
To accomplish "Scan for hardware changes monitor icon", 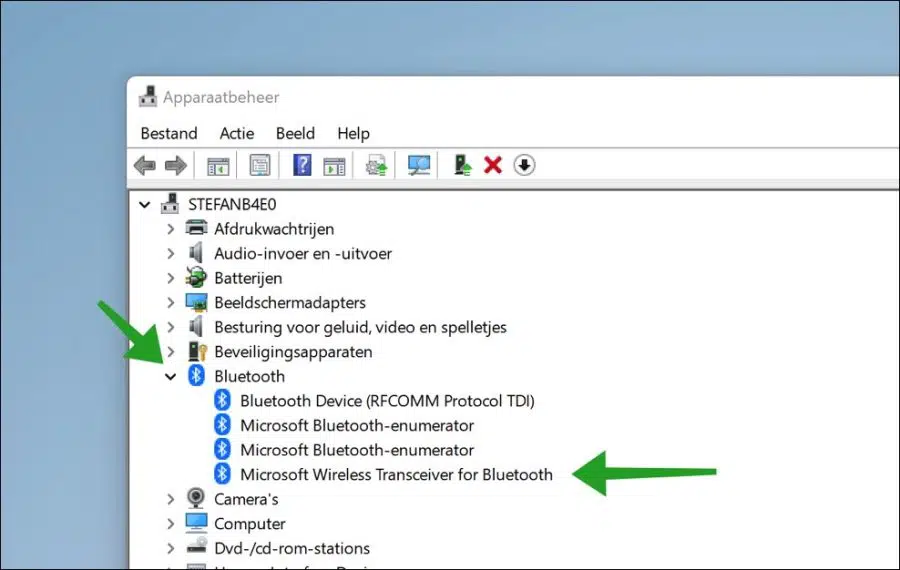I will tap(419, 165).
